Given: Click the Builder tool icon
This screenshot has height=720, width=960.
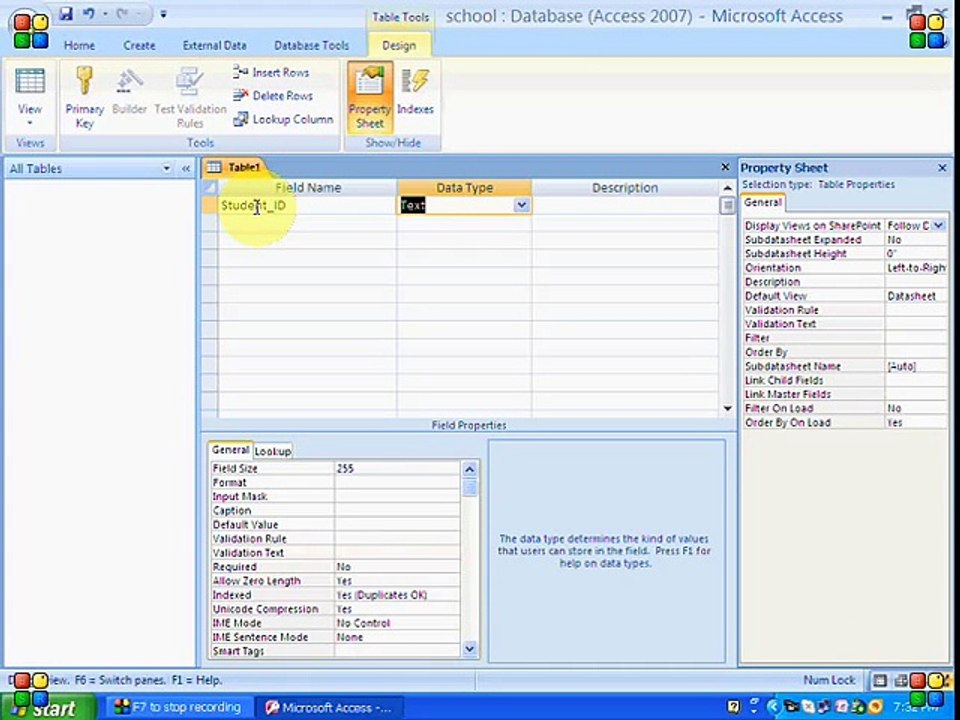Looking at the screenshot, I should click(x=130, y=92).
